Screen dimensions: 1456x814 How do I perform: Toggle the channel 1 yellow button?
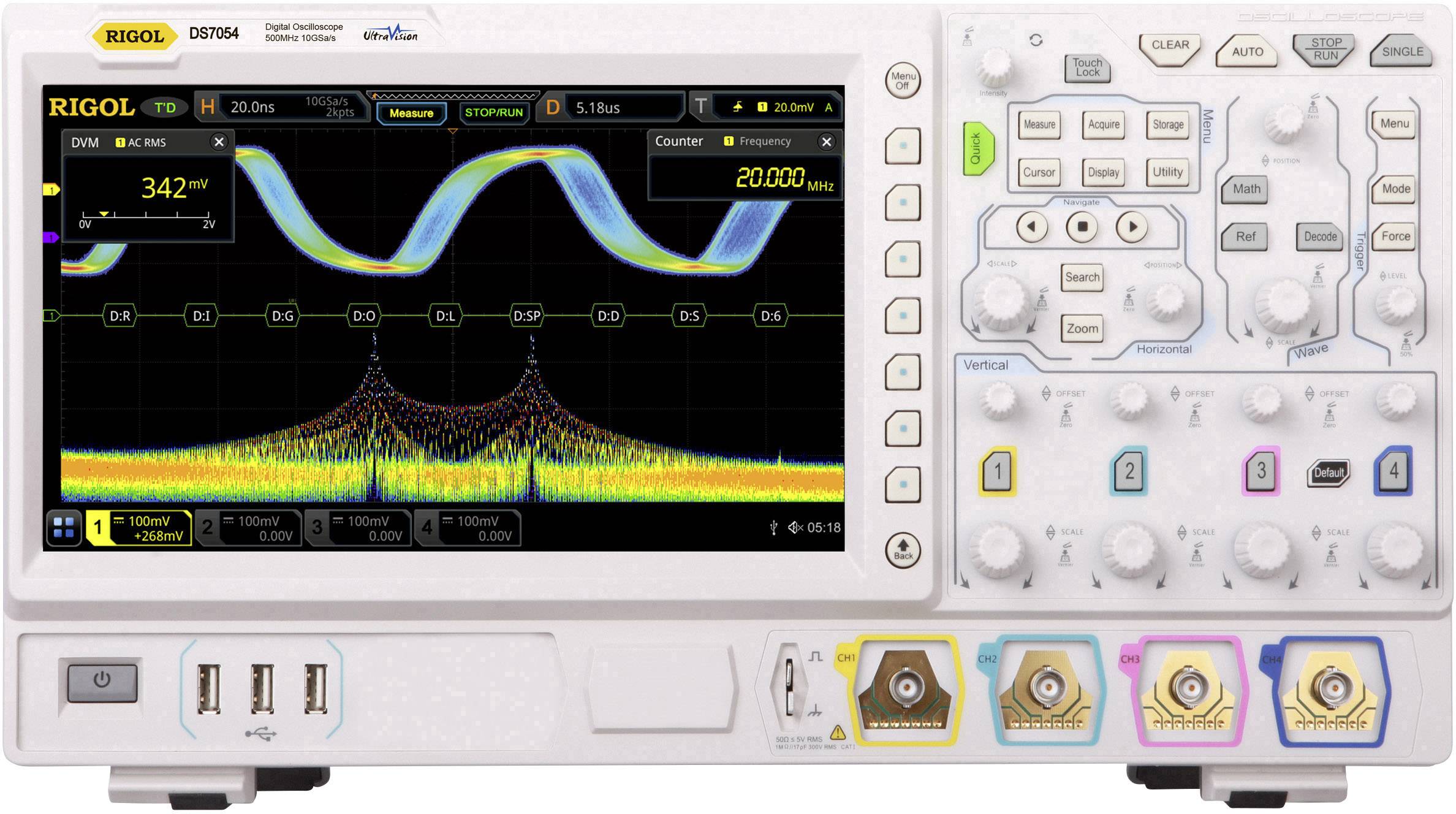coord(998,471)
